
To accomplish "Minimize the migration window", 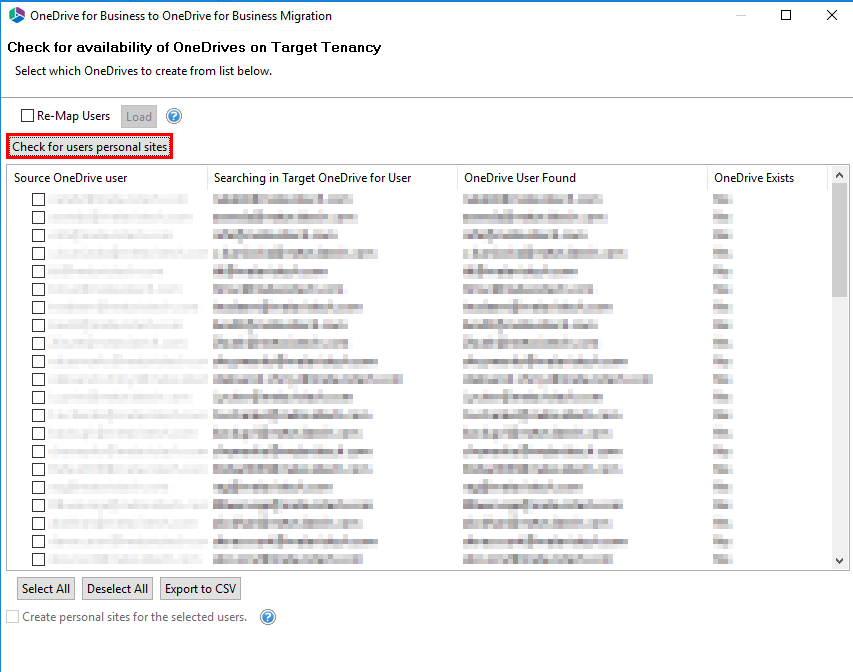I will [739, 15].
